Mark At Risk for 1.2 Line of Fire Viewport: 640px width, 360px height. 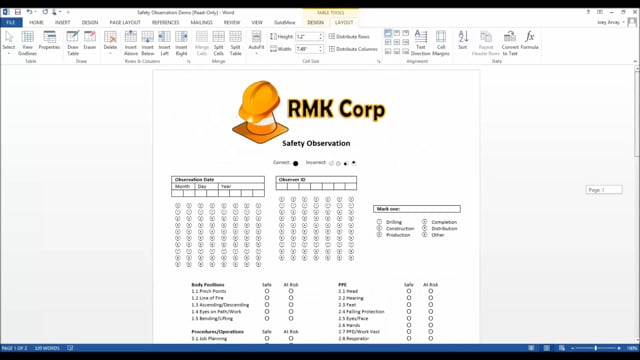pyautogui.click(x=291, y=298)
